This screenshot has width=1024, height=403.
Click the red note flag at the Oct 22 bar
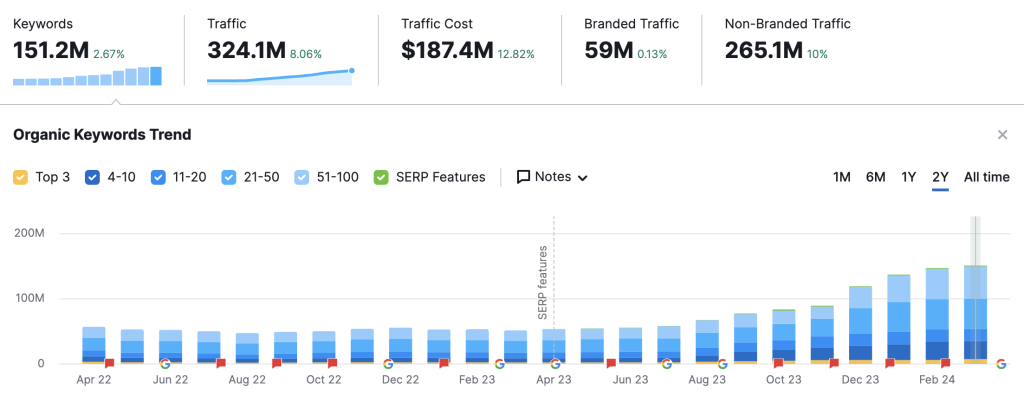tap(332, 364)
